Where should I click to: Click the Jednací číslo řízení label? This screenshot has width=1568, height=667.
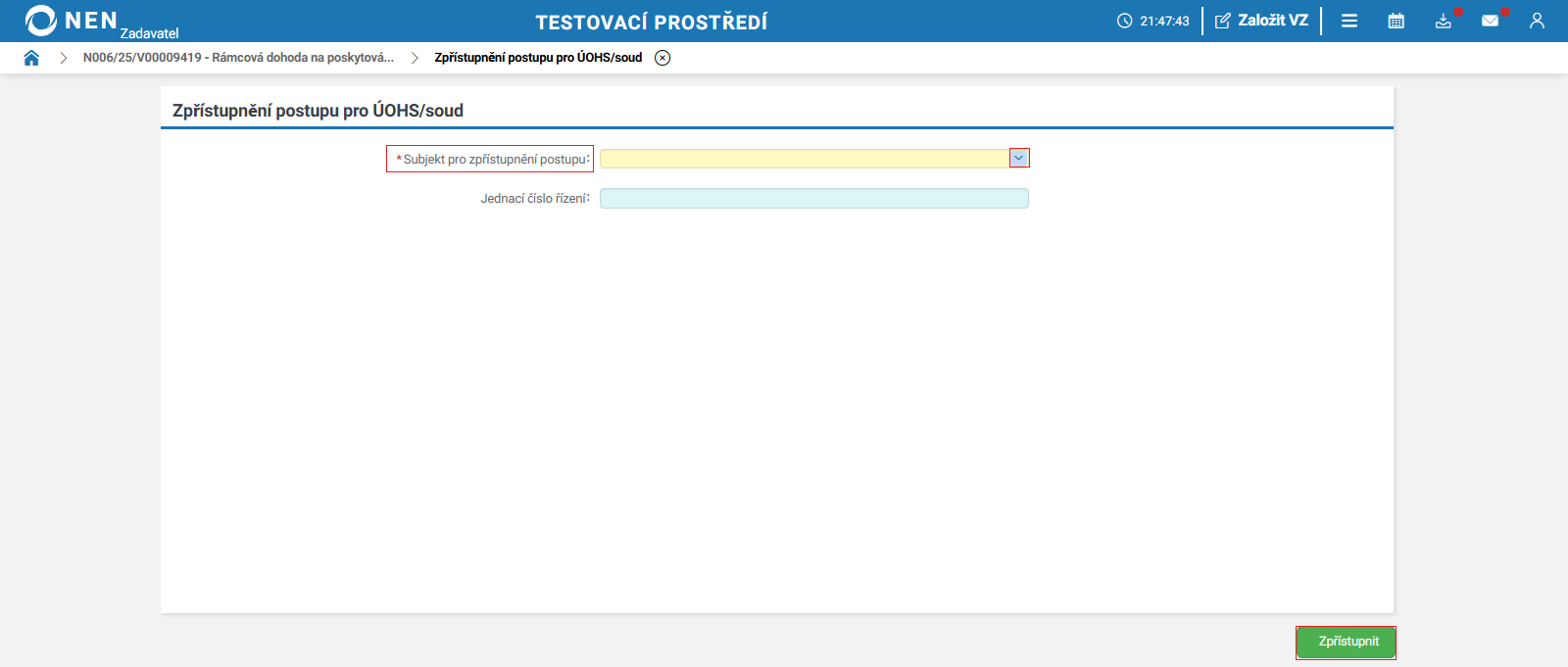click(x=535, y=199)
